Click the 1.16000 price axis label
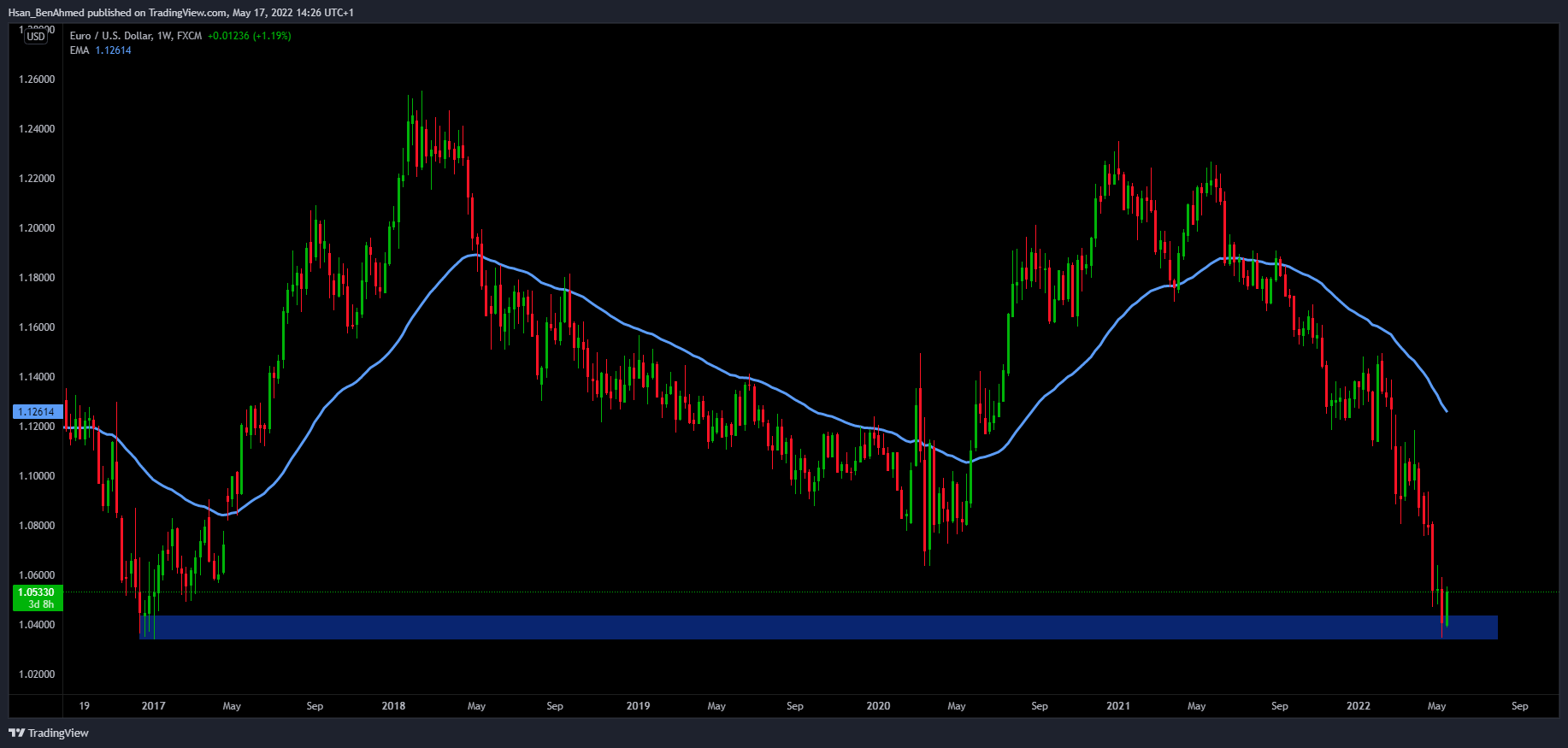Screen dimensions: 1568x748 [x=37, y=327]
